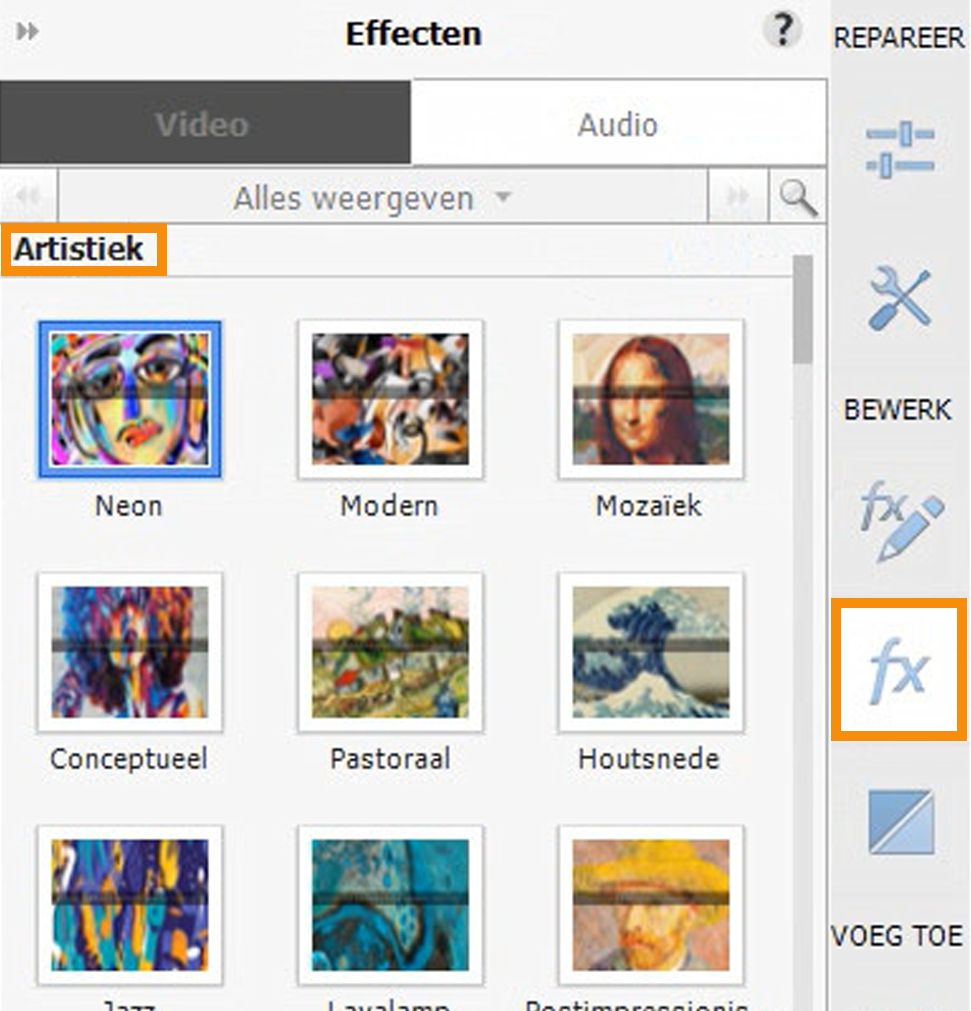The width and height of the screenshot is (971, 1011).
Task: Select the Neon effect thumbnail
Action: coord(130,399)
